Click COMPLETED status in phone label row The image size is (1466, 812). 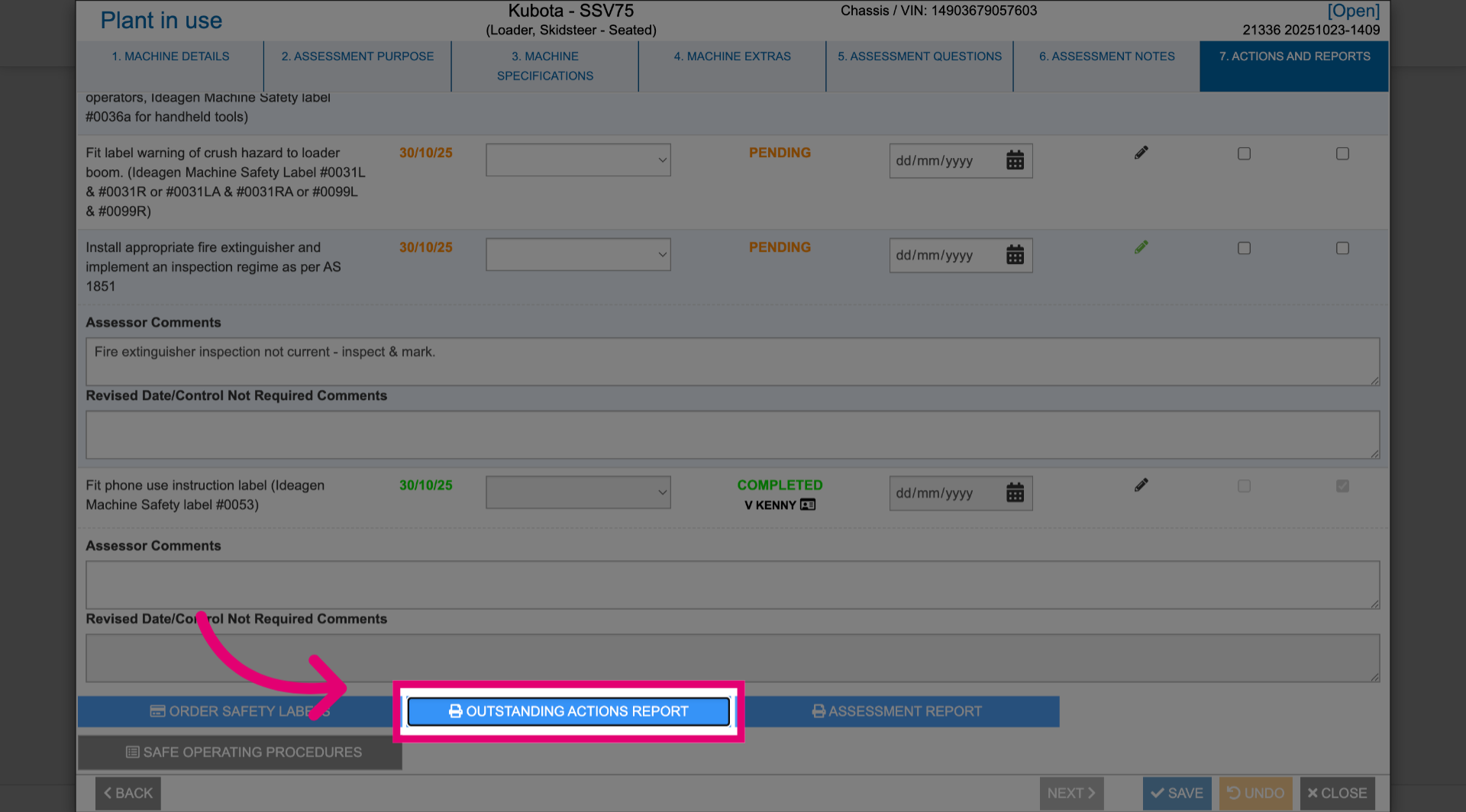(780, 485)
